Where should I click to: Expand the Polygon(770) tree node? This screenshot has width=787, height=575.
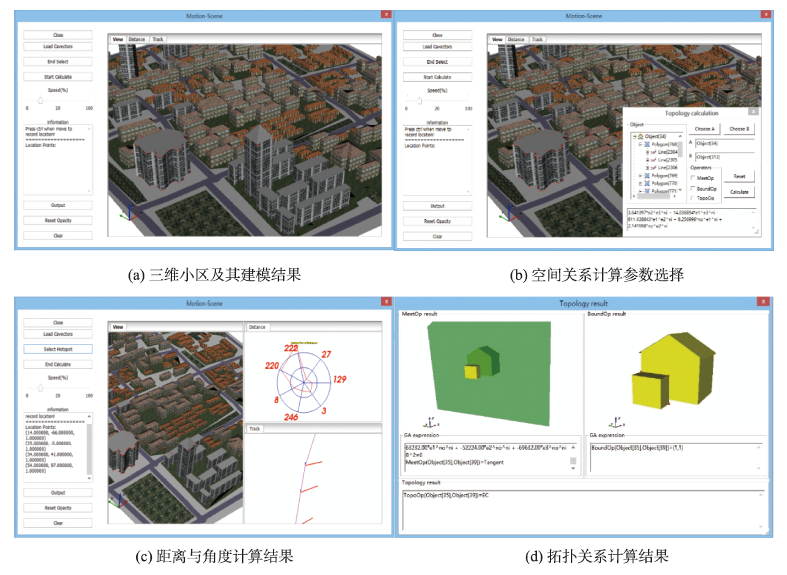640,182
